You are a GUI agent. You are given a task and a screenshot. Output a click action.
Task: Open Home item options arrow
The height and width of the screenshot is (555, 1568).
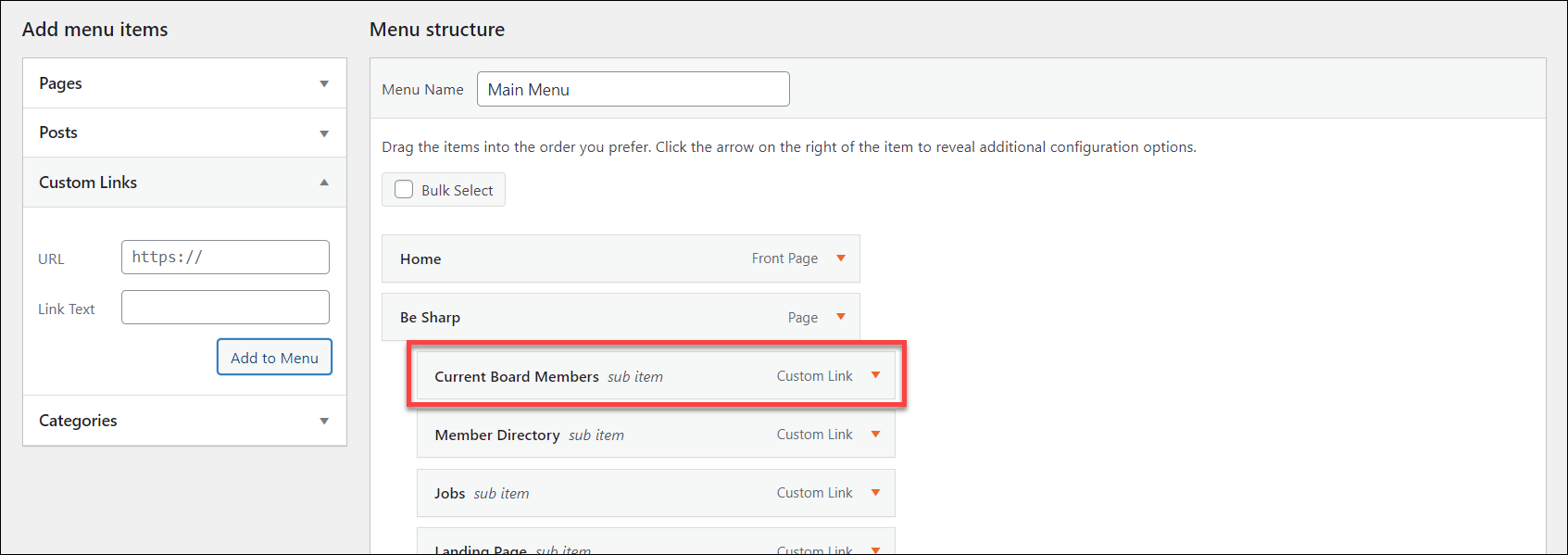[x=841, y=259]
